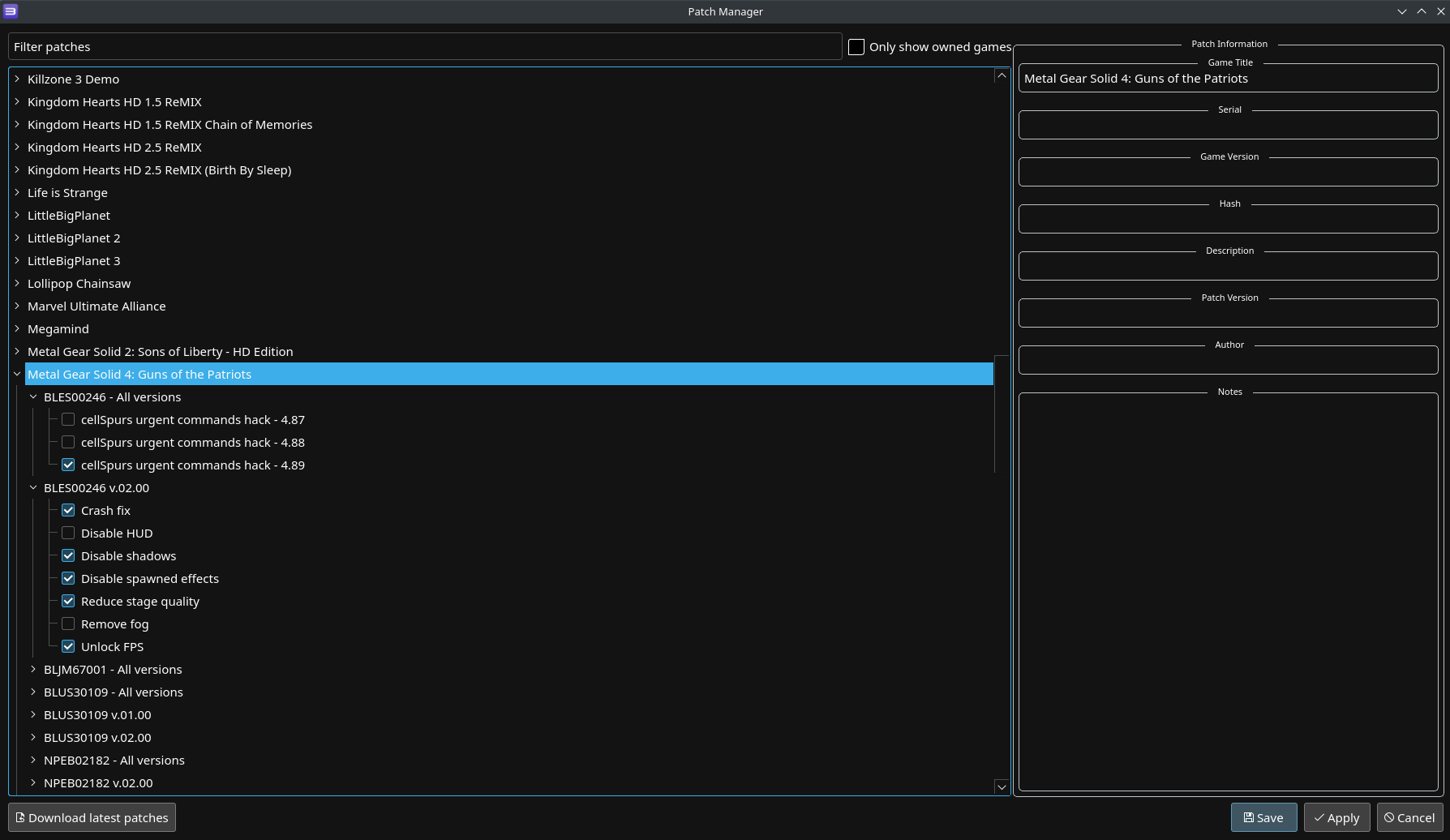This screenshot has height=840, width=1450.
Task: Expand BLJM67001 - All versions node
Action: (x=33, y=670)
